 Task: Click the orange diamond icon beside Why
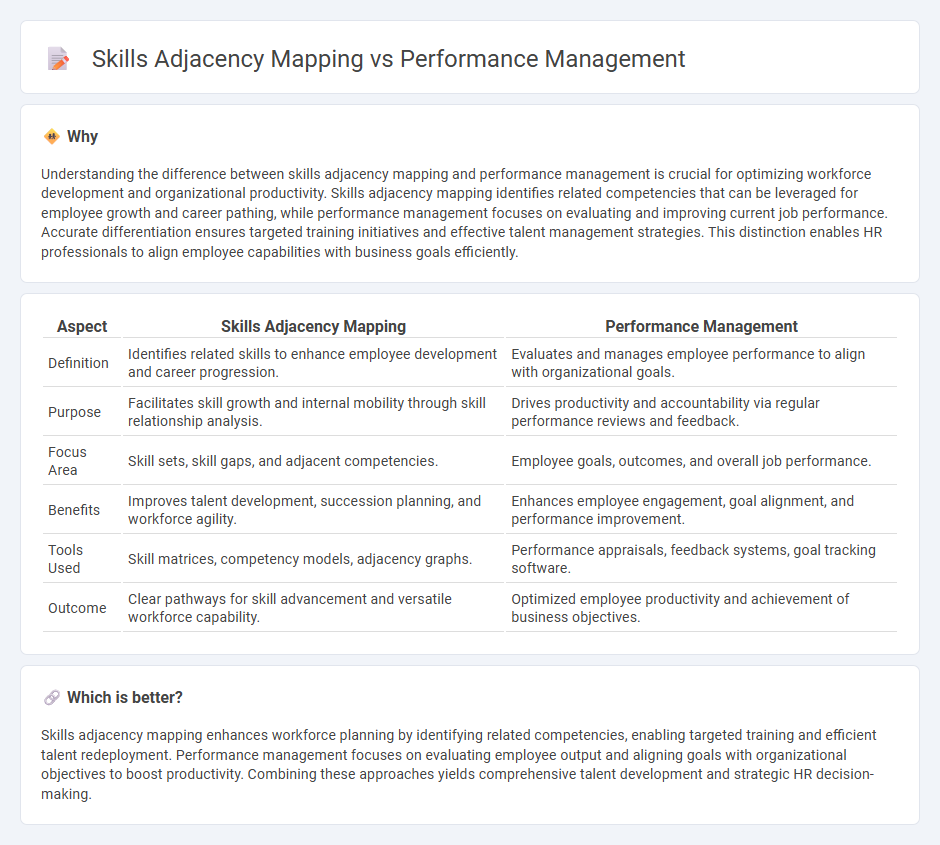tap(52, 137)
